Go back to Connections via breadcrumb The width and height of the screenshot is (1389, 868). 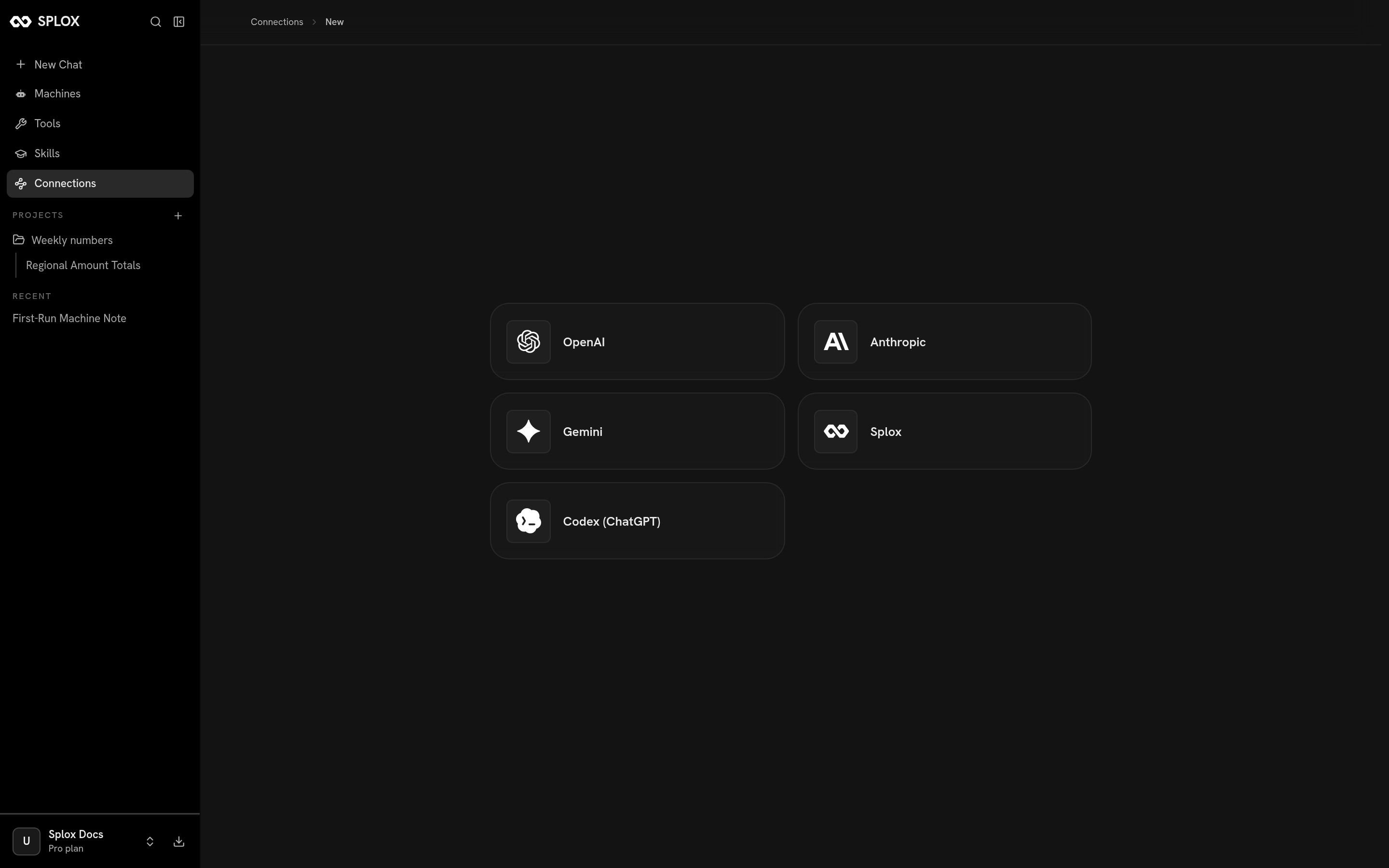[277, 22]
